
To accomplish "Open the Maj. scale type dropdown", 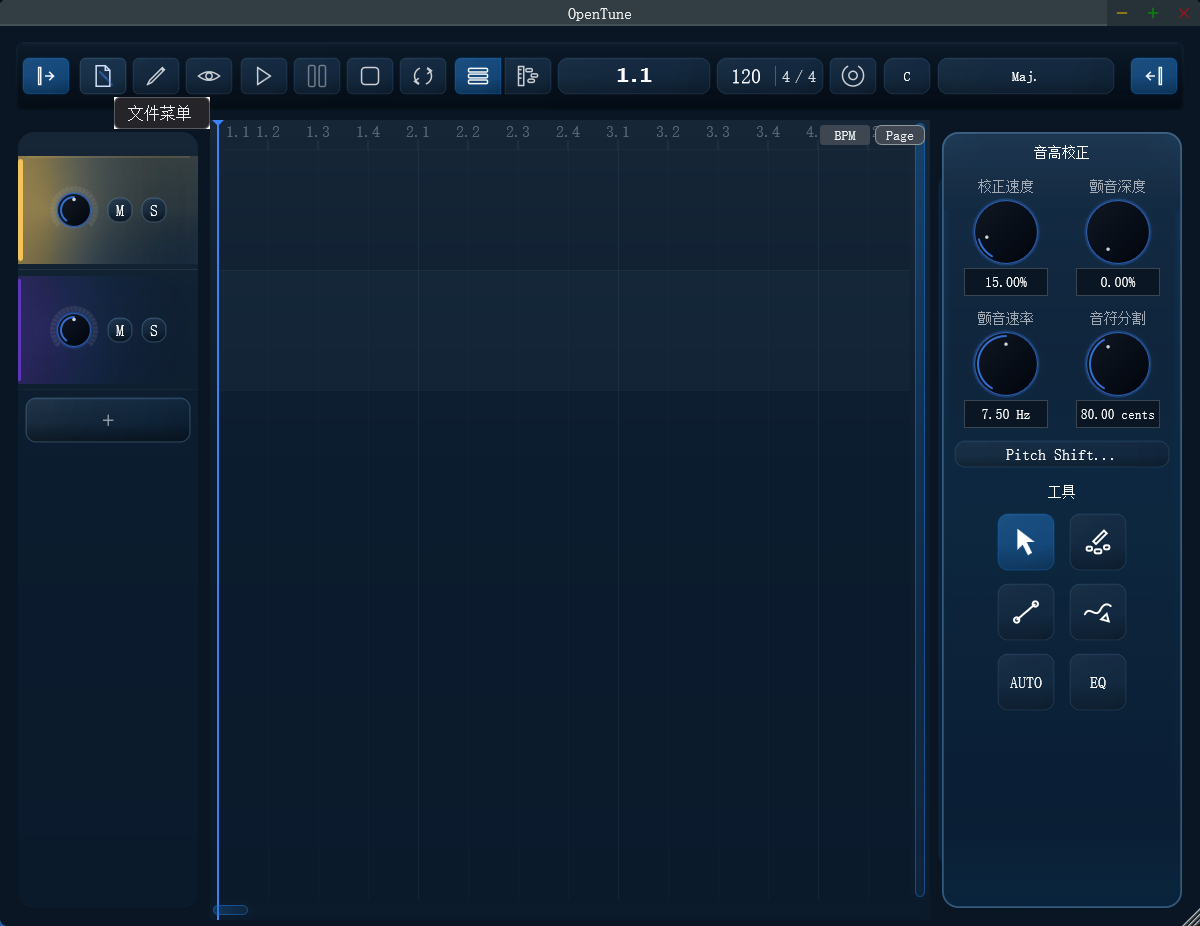I will (1026, 76).
